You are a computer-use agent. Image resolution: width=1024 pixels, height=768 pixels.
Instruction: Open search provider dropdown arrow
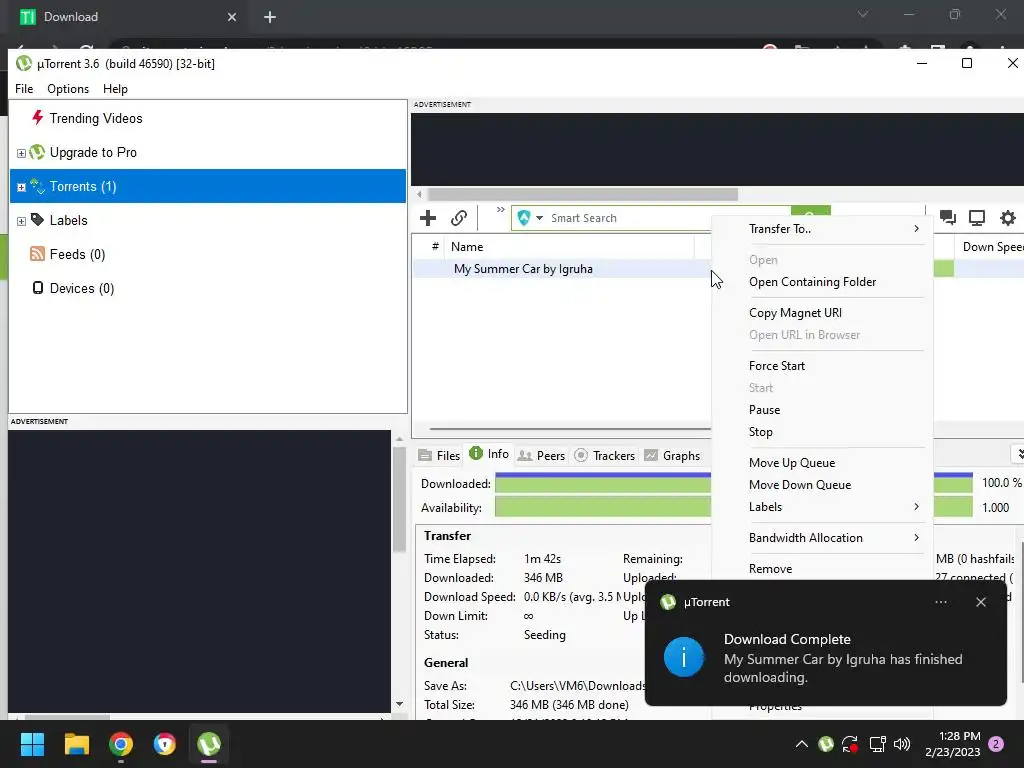pos(539,218)
